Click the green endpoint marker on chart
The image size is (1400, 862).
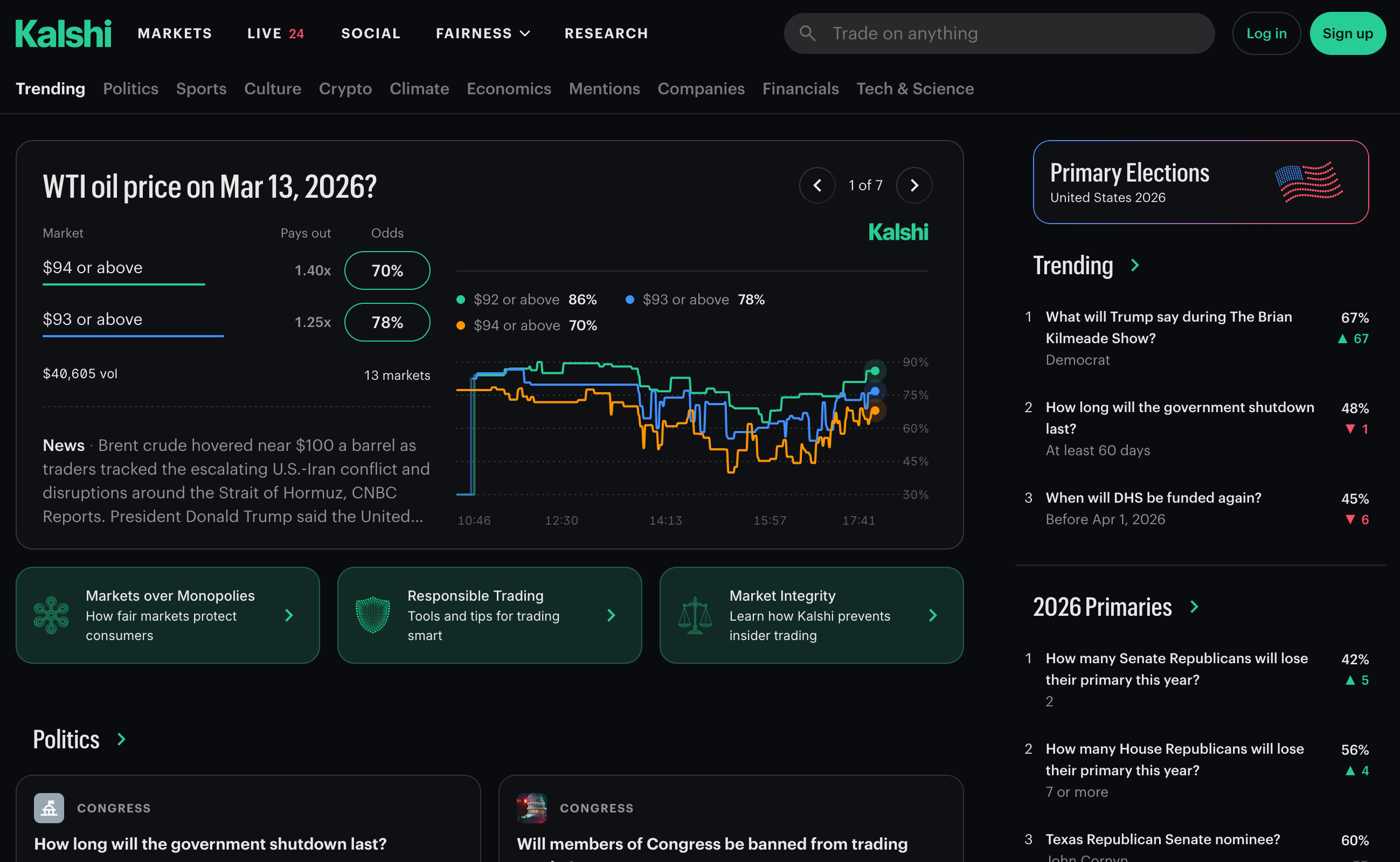[875, 371]
